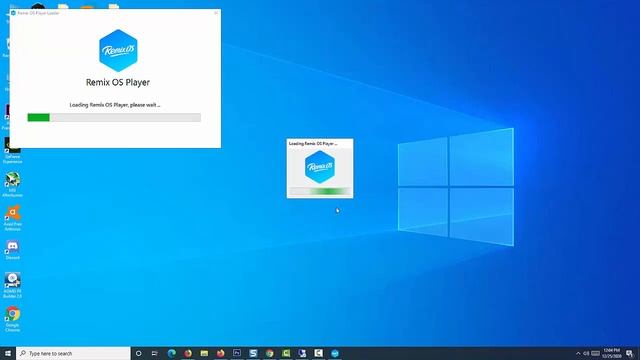The width and height of the screenshot is (640, 360).
Task: Open File Explorer from the taskbar
Action: [204, 353]
